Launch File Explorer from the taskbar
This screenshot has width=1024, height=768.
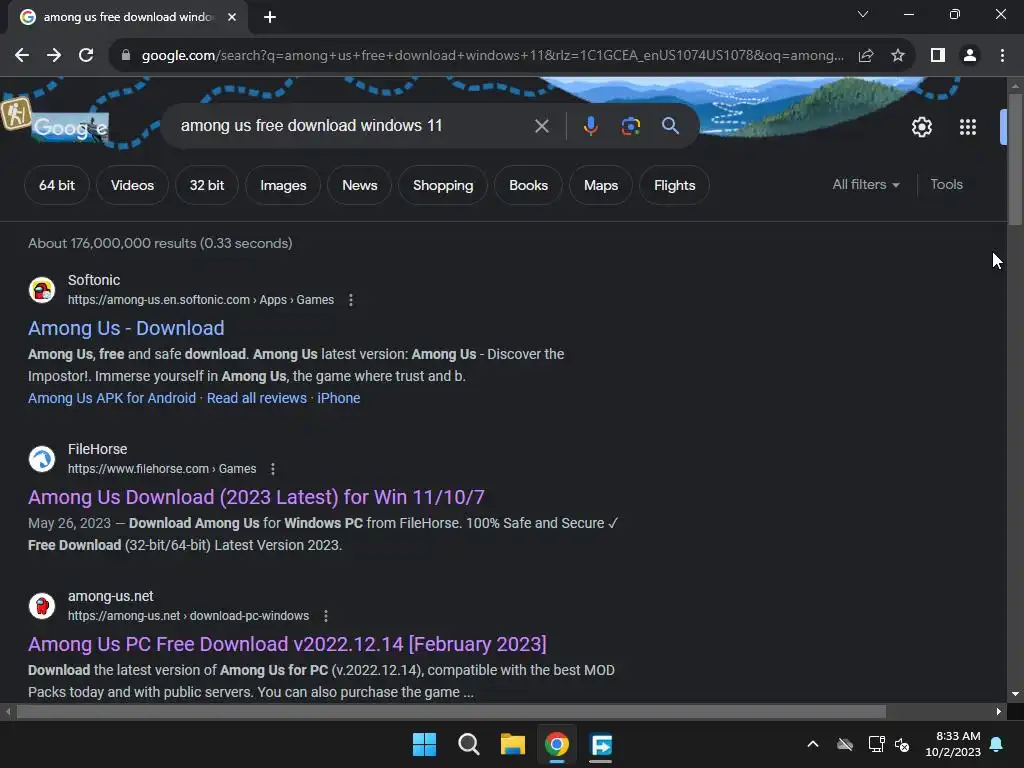click(513, 744)
